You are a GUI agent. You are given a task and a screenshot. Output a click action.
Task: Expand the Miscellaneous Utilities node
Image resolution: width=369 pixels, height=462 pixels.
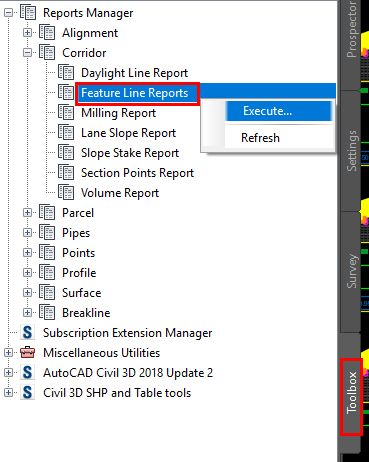(x=8, y=352)
